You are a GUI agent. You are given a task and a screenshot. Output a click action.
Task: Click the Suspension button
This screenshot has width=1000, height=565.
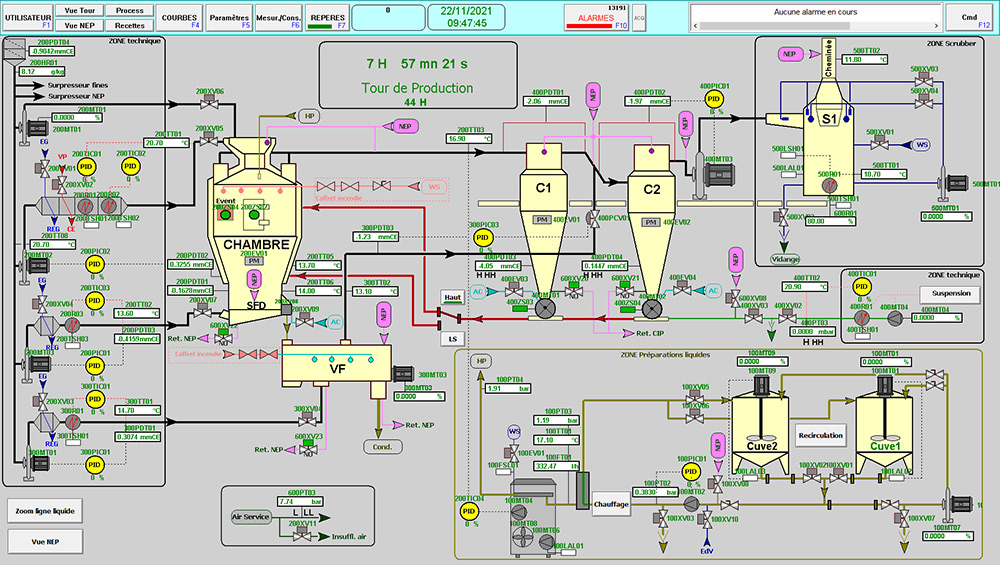(x=951, y=294)
